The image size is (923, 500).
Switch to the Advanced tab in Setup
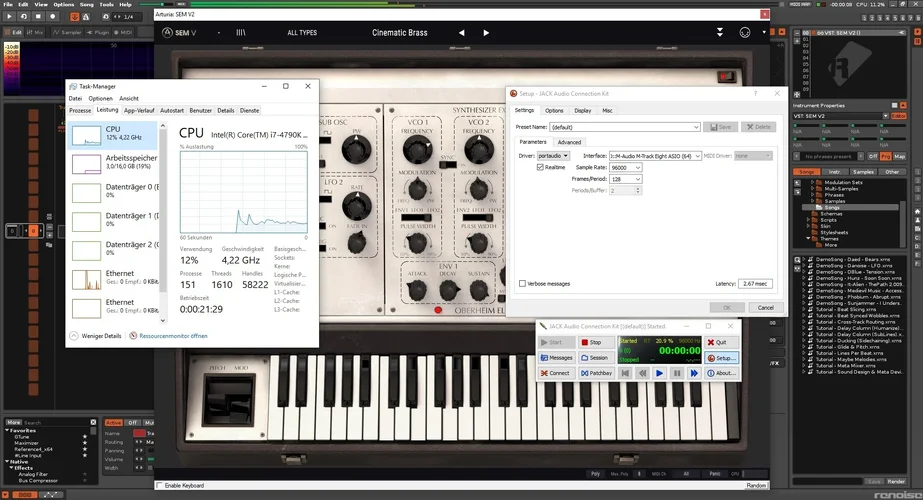coord(569,142)
